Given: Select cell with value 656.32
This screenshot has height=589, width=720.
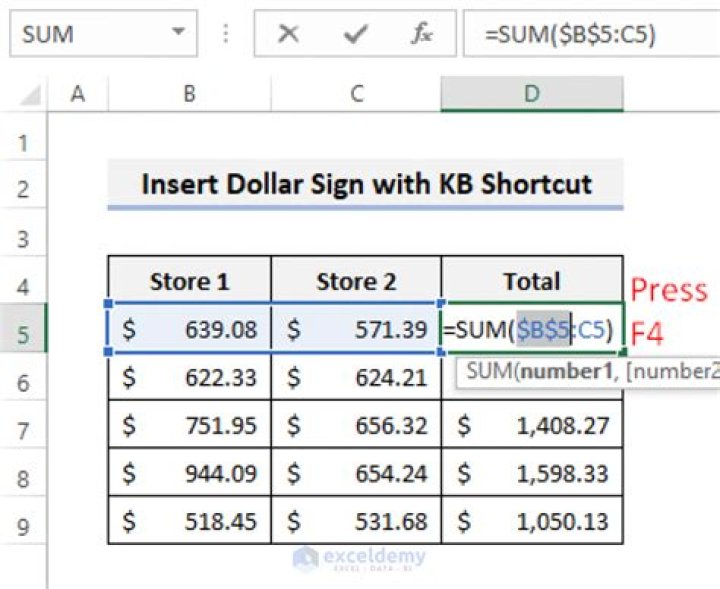Looking at the screenshot, I should click(356, 425).
